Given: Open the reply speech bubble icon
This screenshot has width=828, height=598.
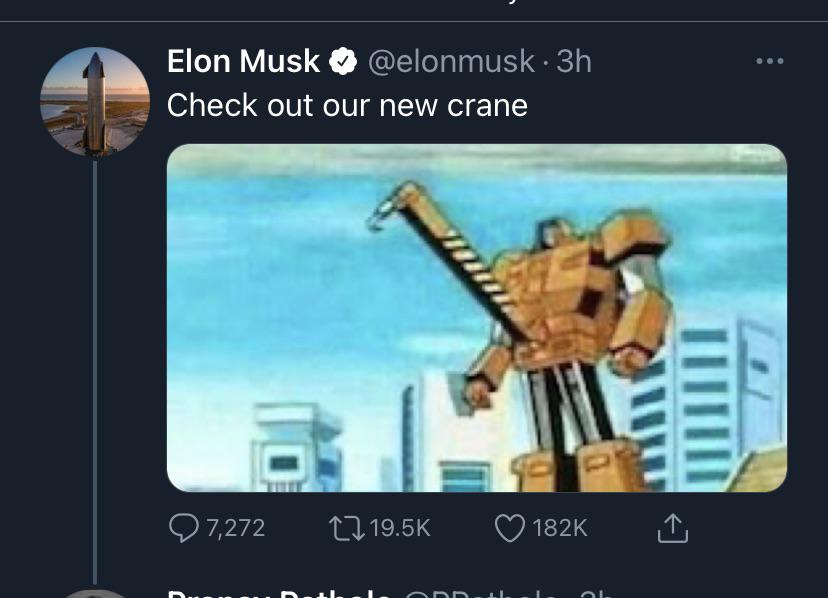Looking at the screenshot, I should (x=185, y=527).
